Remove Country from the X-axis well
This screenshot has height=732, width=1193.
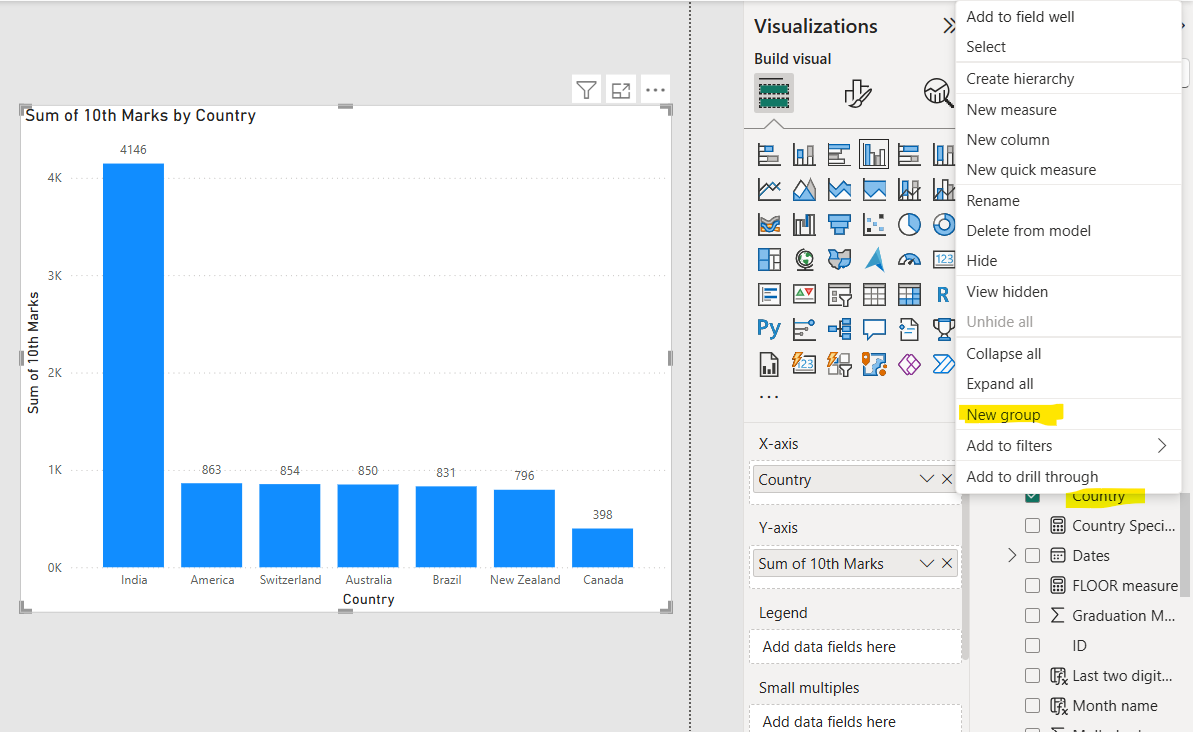coord(946,479)
